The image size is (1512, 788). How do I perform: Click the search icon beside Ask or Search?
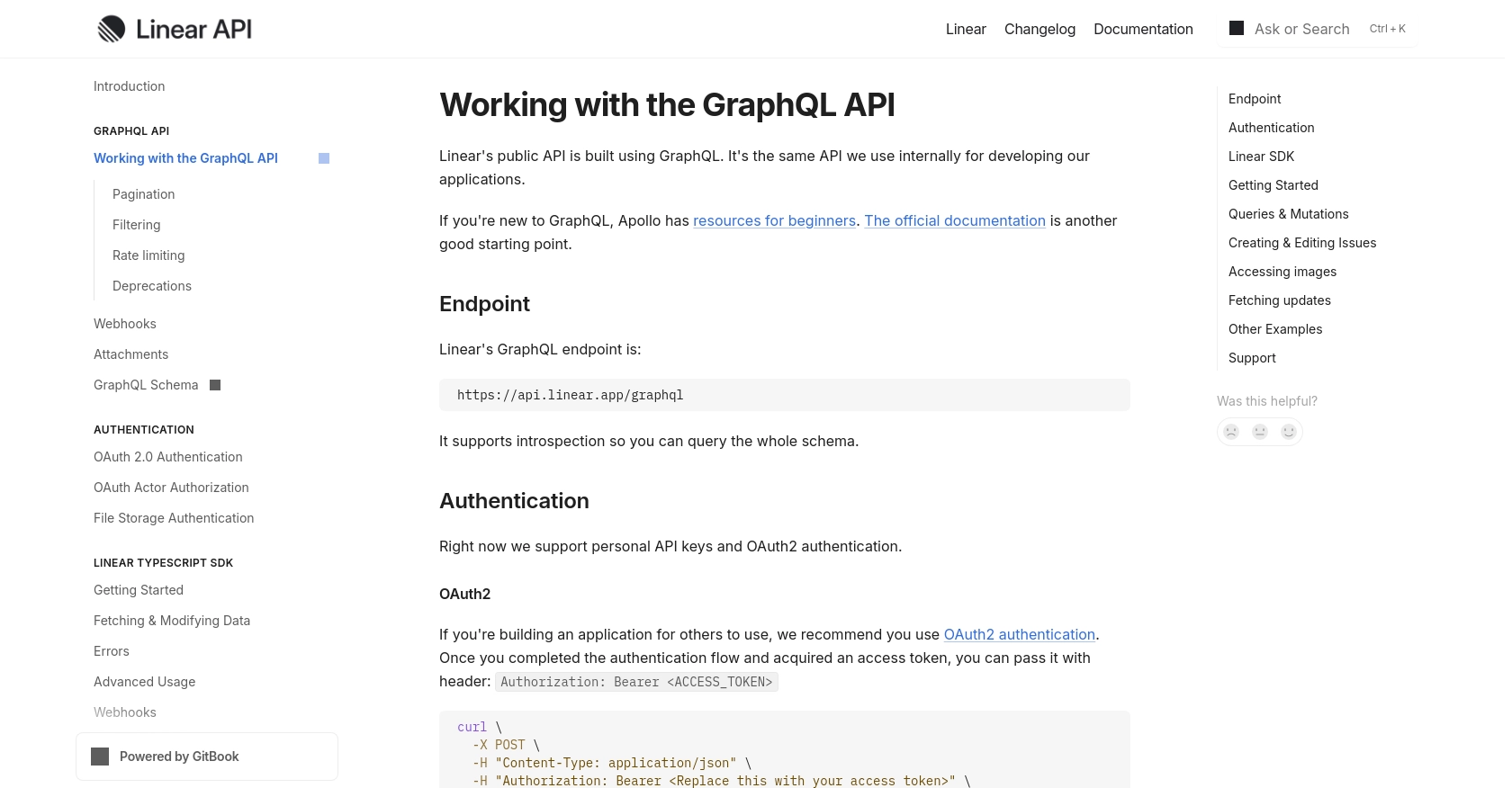point(1237,28)
